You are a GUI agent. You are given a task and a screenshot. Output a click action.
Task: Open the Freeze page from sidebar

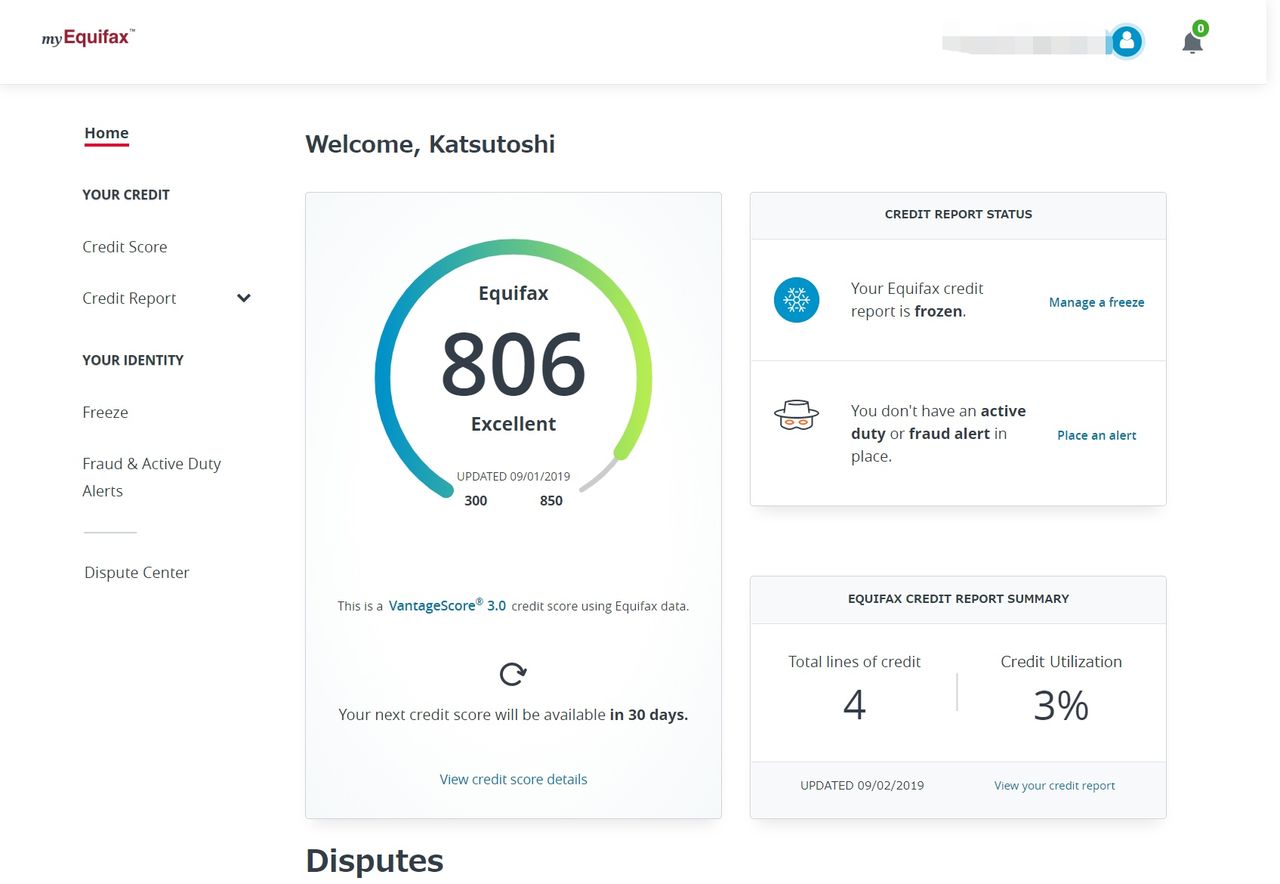105,412
